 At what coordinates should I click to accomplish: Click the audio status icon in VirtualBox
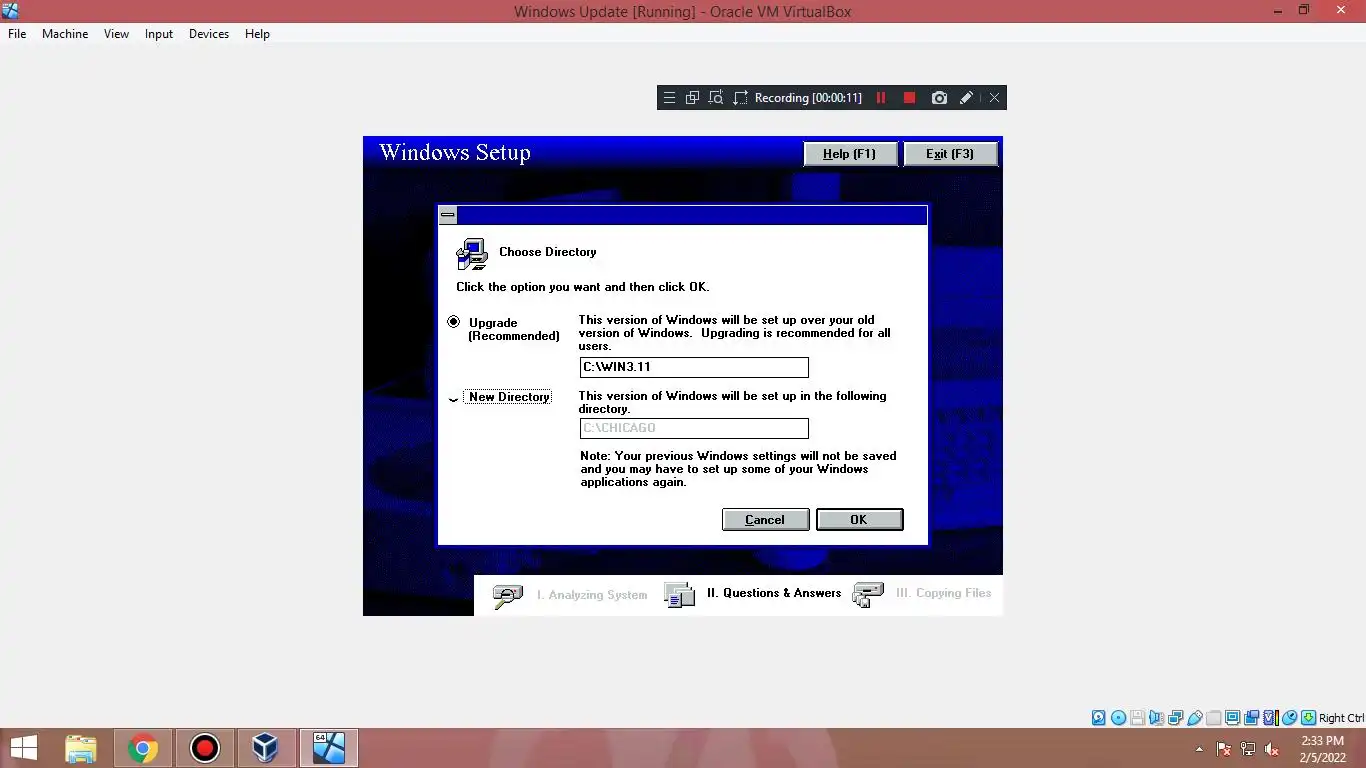tap(1157, 718)
